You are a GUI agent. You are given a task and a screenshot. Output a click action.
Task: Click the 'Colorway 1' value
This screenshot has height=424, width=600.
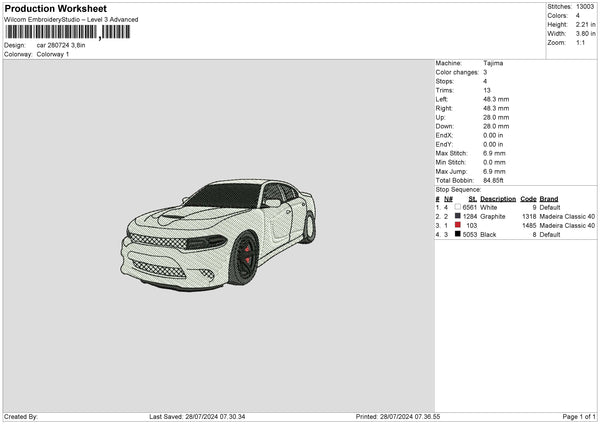point(53,54)
